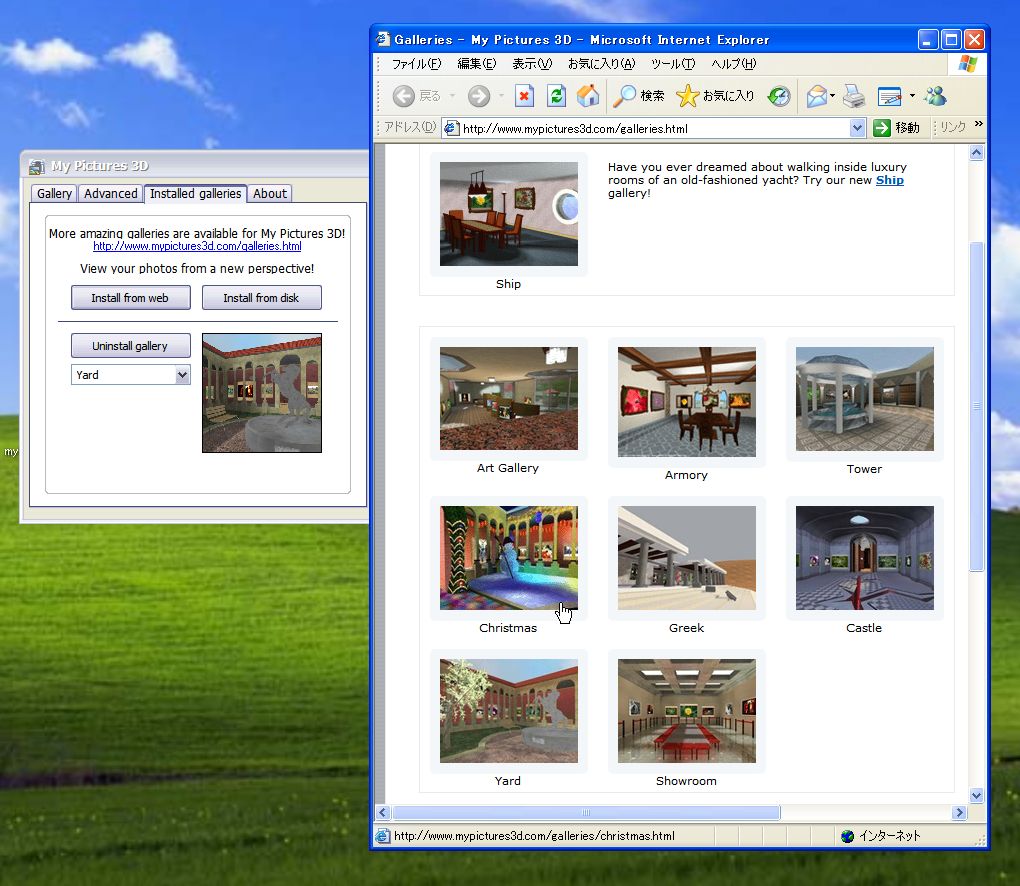Viewport: 1020px width, 886px height.
Task: Open the 編集(E) menu
Action: pyautogui.click(x=477, y=64)
